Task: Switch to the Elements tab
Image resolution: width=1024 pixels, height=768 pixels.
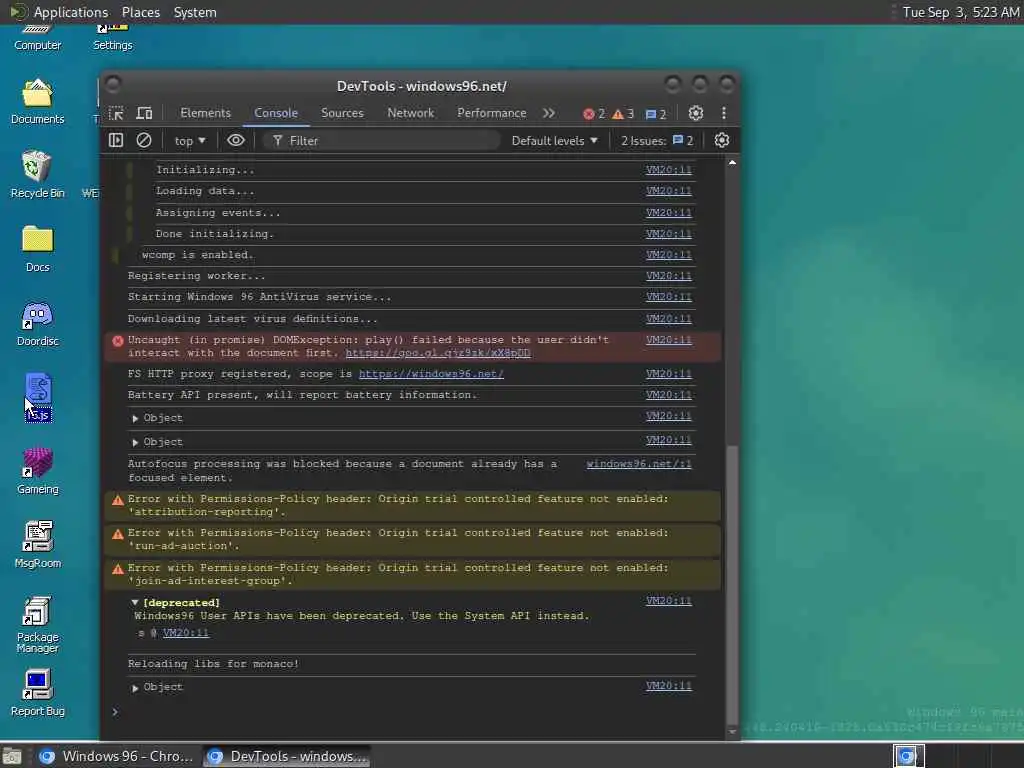Action: (x=206, y=113)
